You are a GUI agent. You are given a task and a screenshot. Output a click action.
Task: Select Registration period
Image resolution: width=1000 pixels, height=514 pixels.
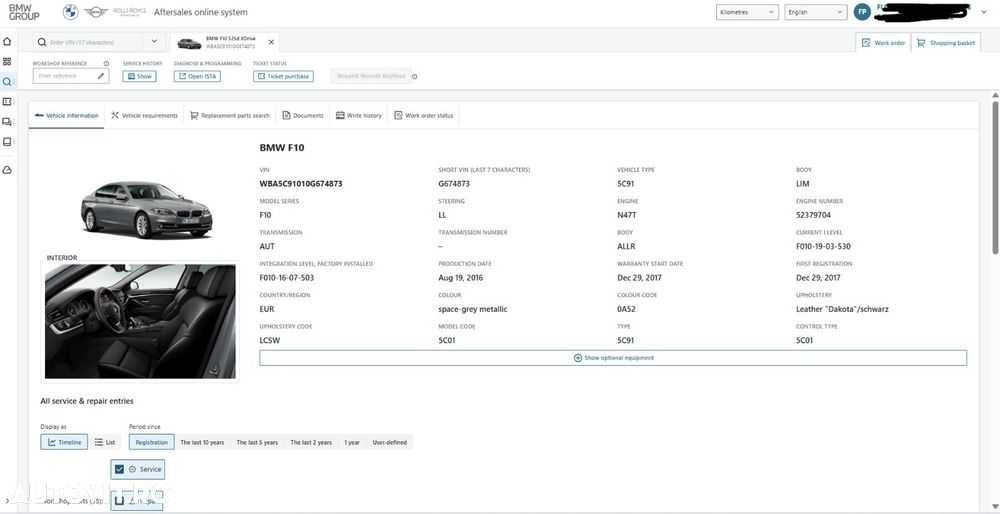click(151, 442)
